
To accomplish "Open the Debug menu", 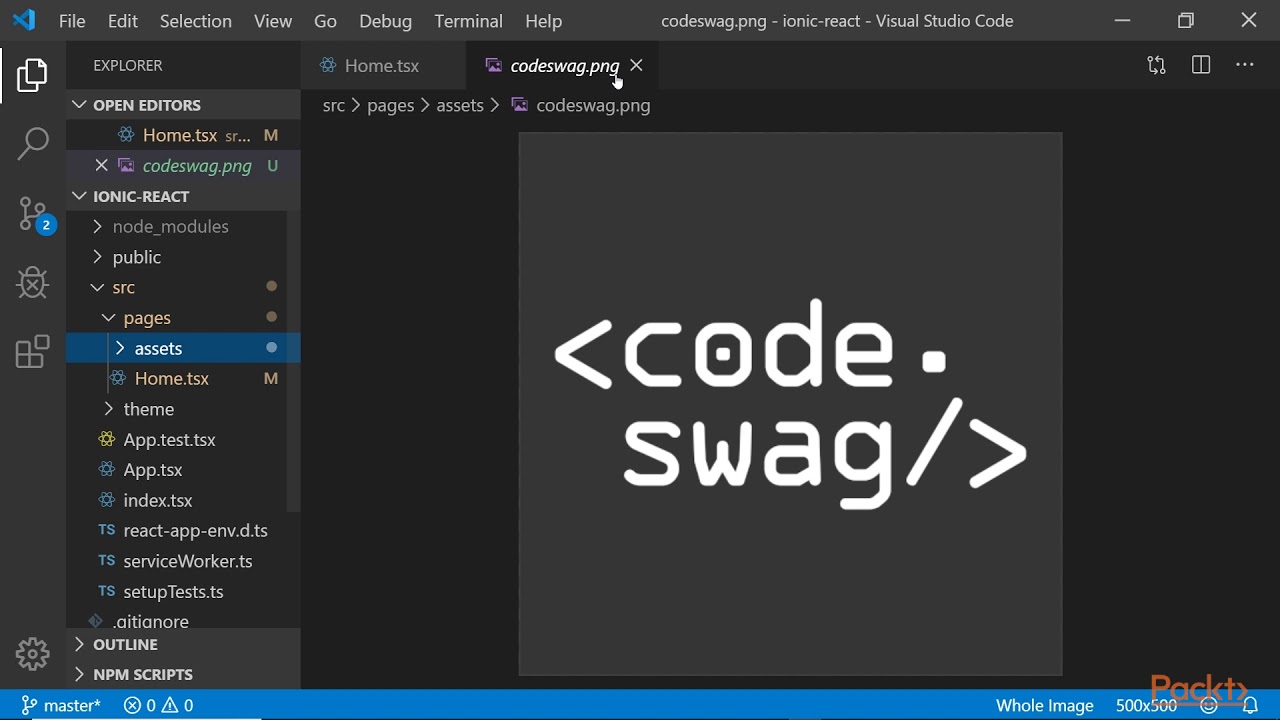I will point(385,21).
